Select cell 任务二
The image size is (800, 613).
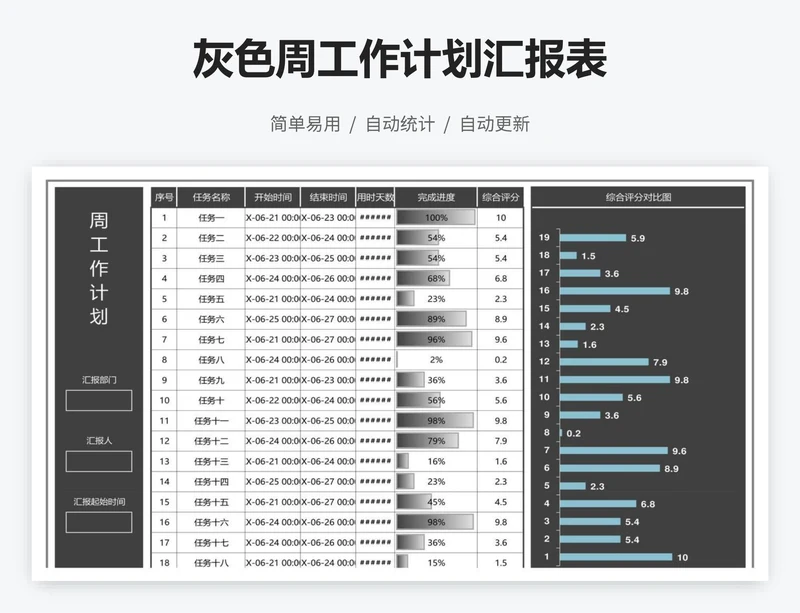click(x=211, y=238)
